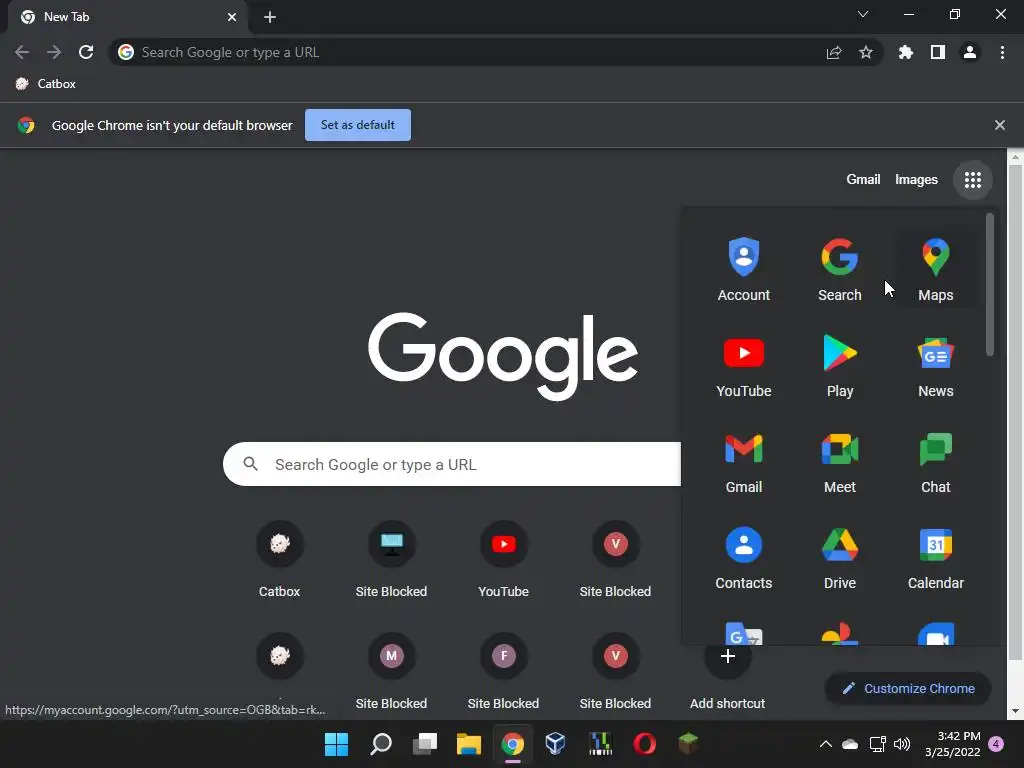
Task: Go back with the back arrow
Action: point(22,52)
